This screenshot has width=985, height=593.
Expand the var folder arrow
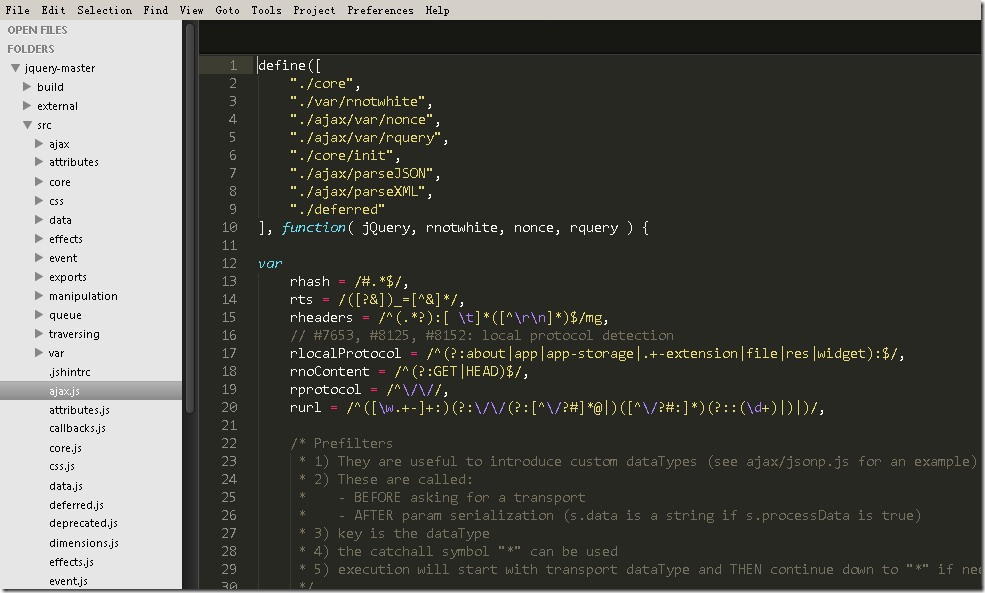click(x=39, y=353)
